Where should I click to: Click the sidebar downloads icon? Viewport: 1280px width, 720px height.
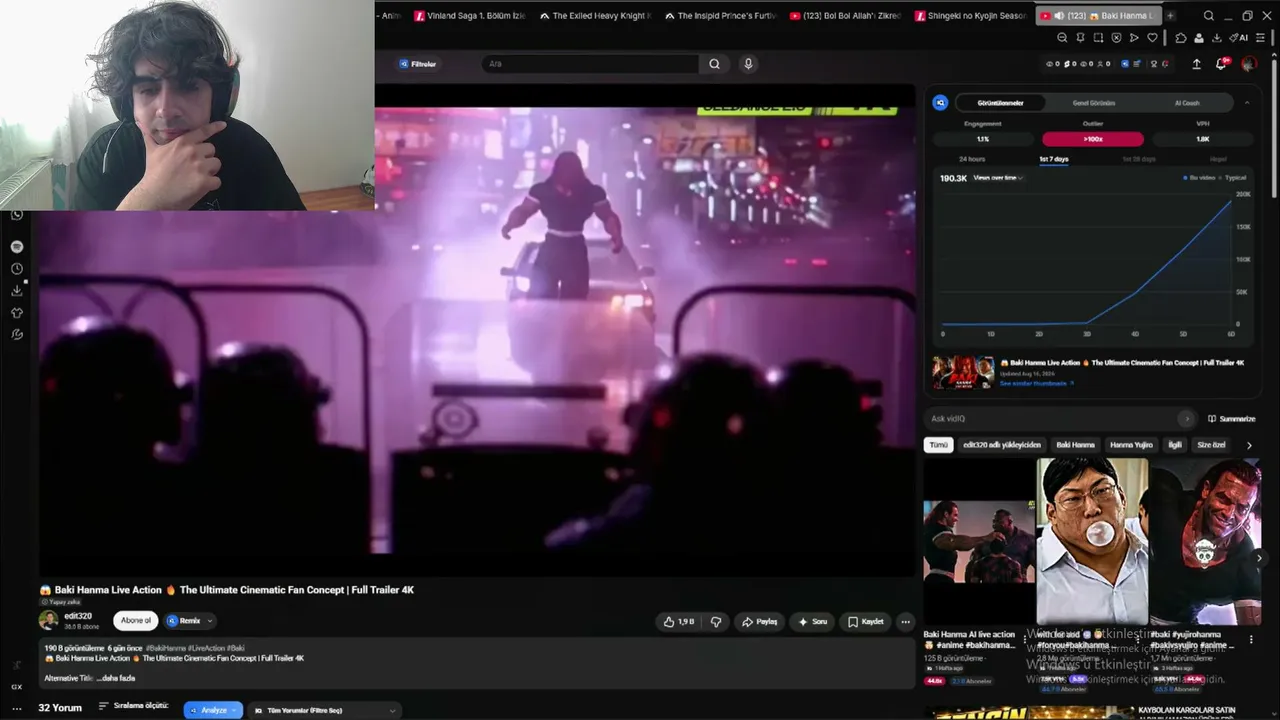[17, 291]
